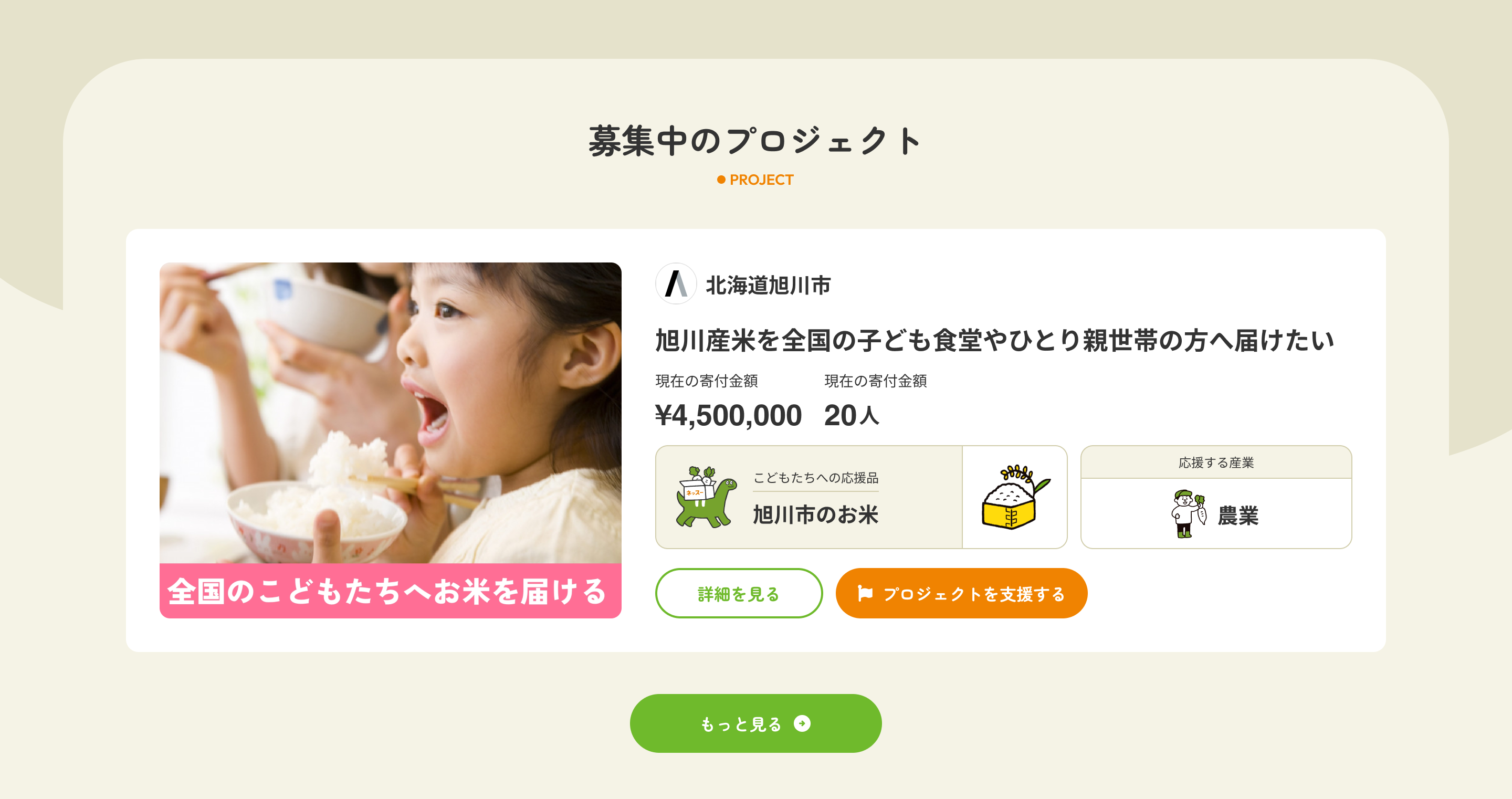This screenshot has width=1512, height=799.
Task: Open 詳細を見る project details button
Action: click(738, 594)
